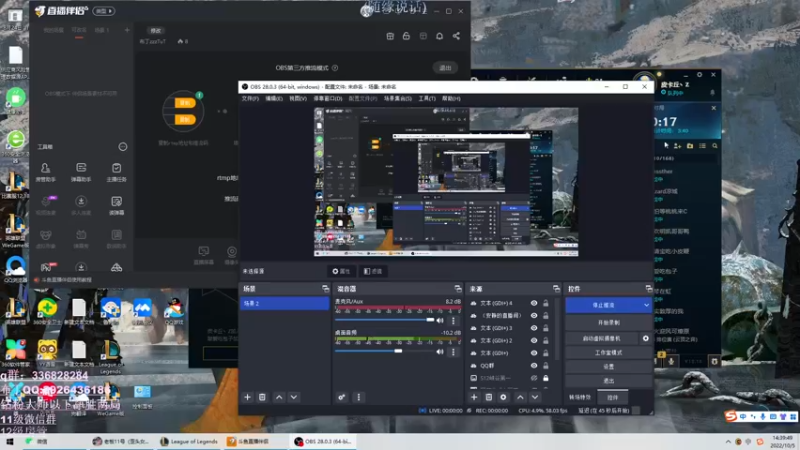Toggle visibility of QQ群 source
The width and height of the screenshot is (800, 450).
(534, 365)
